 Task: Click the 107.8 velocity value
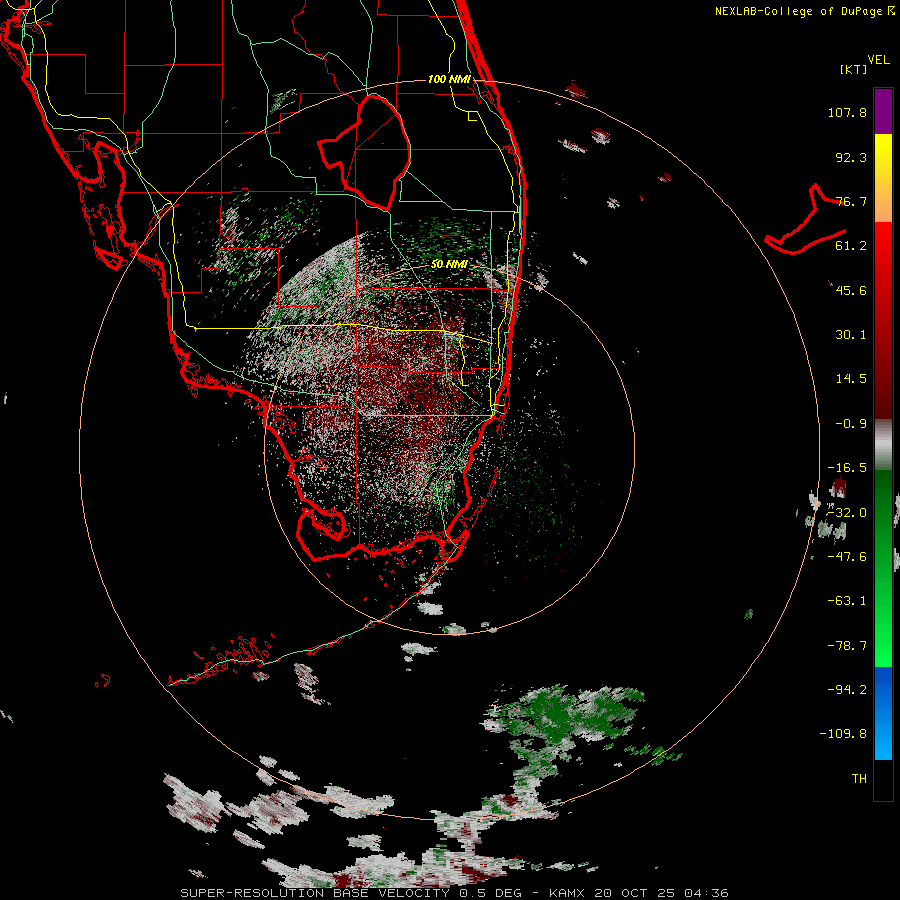(847, 112)
